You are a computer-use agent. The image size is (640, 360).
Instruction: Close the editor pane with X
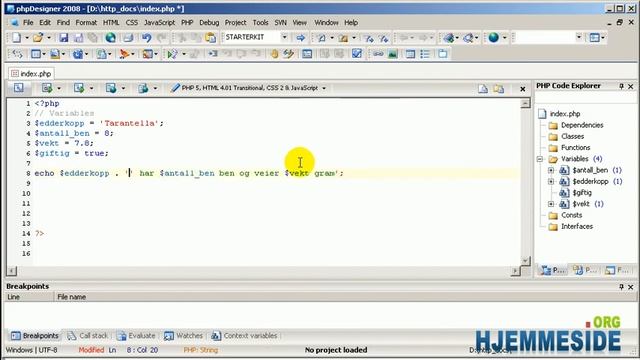click(522, 89)
